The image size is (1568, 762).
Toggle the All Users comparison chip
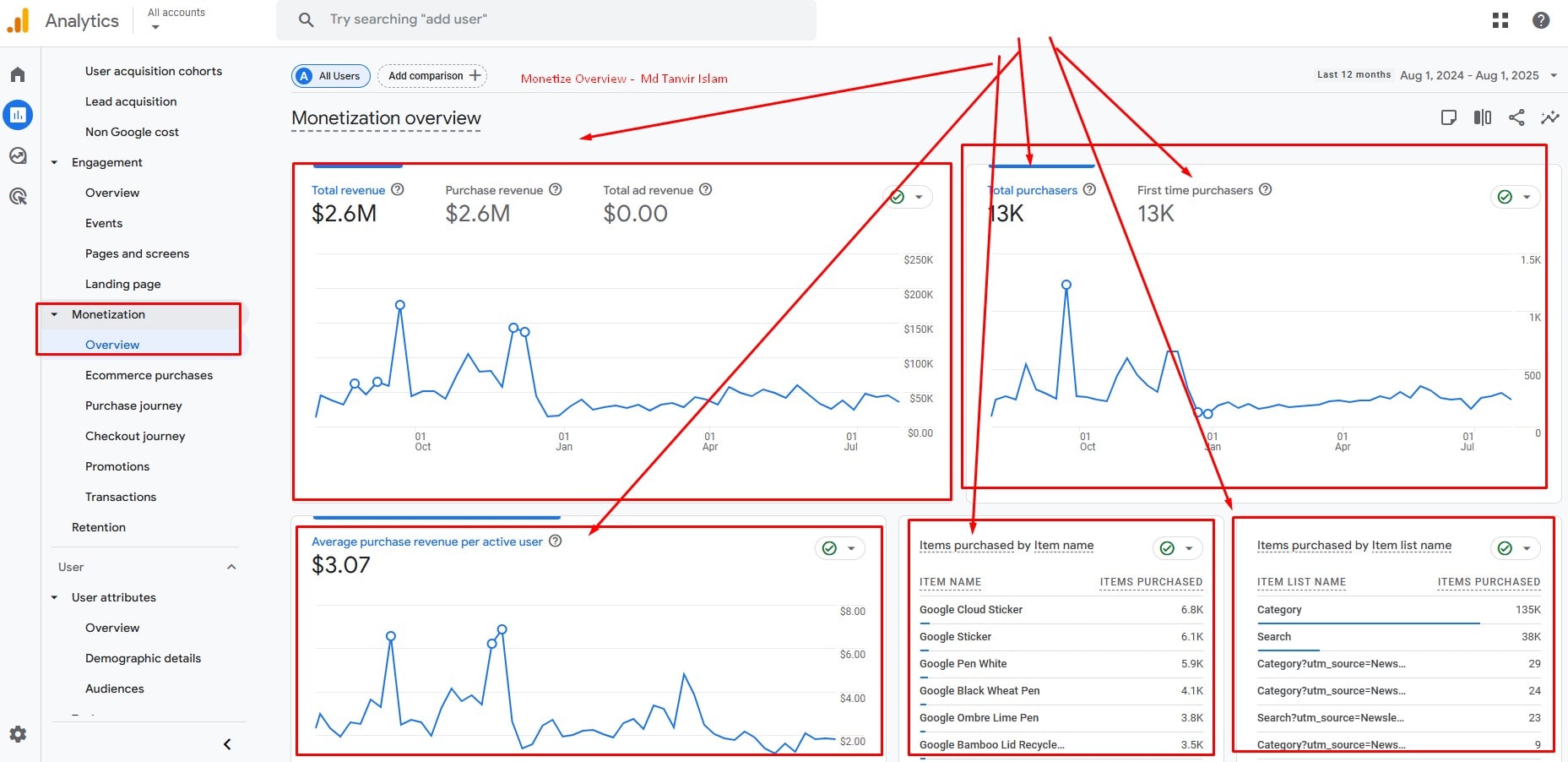[x=331, y=76]
